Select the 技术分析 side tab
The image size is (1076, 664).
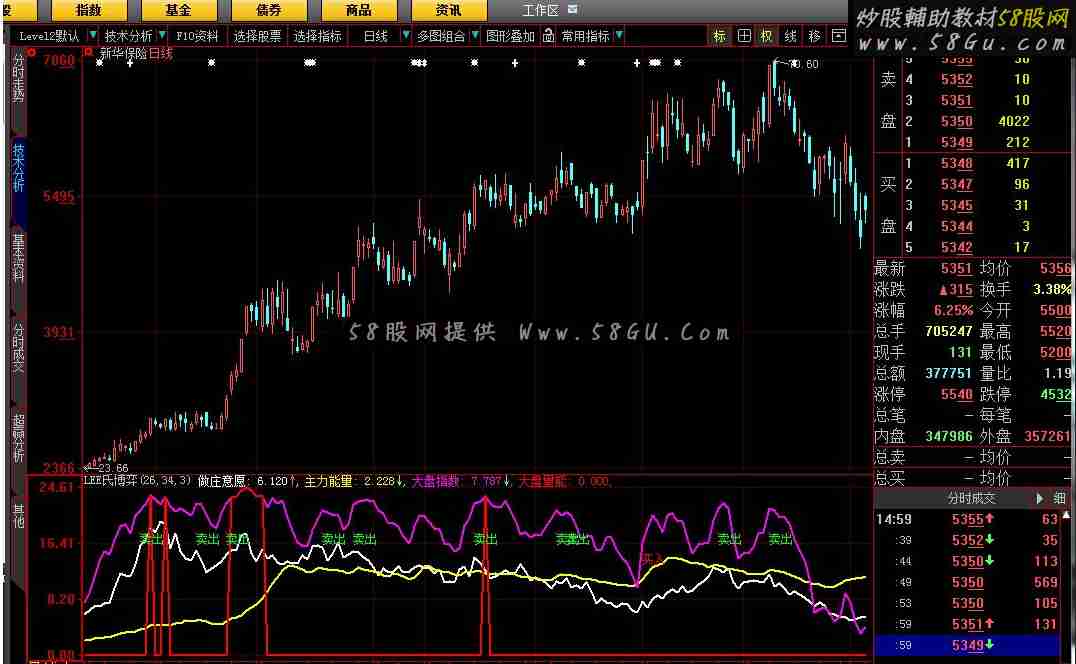point(18,168)
